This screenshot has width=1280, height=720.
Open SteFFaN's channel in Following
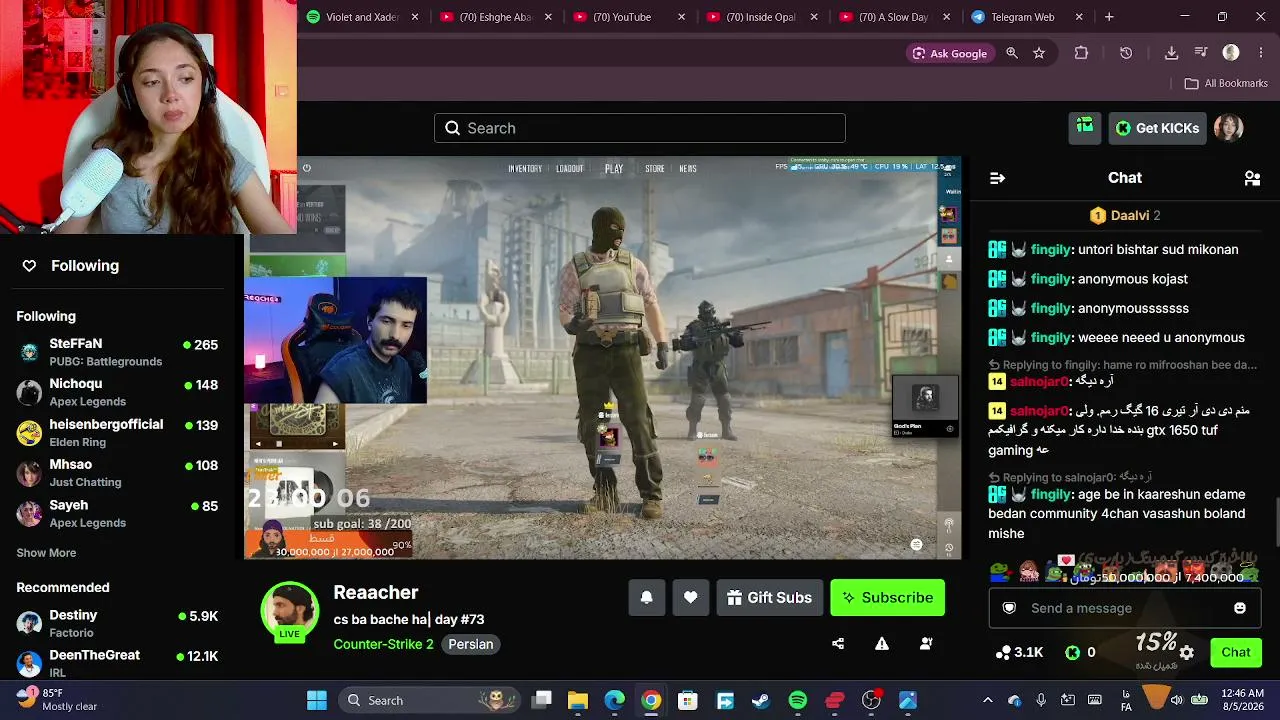coord(118,352)
